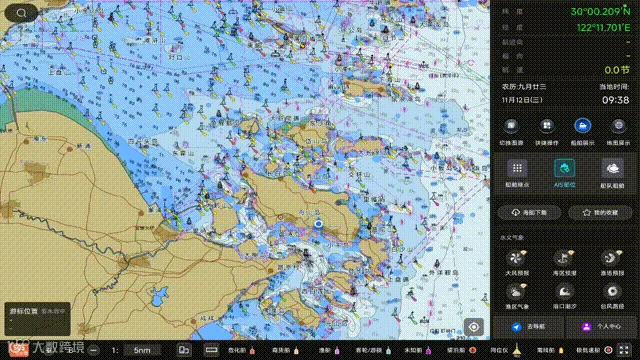This screenshot has height=360, width=640.
Task: Click the hazardous chemical ship legend item
Action: click(241, 350)
